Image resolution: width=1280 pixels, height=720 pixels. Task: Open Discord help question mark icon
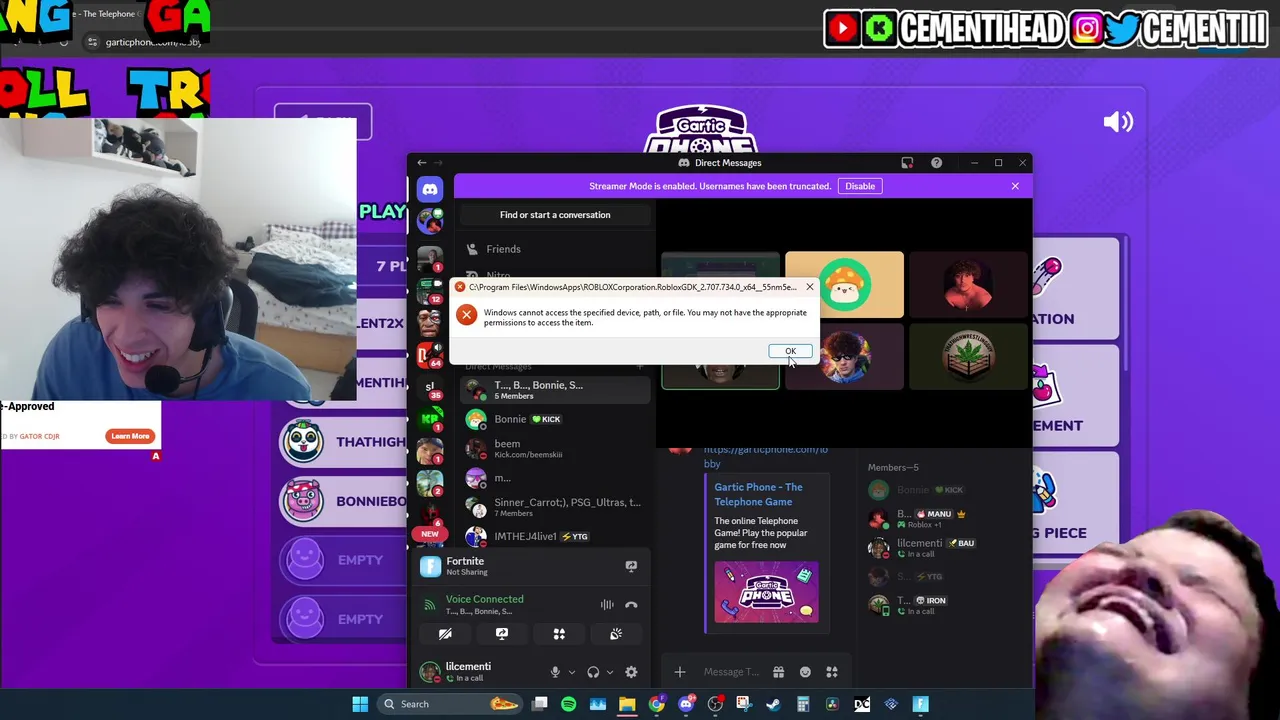[936, 163]
